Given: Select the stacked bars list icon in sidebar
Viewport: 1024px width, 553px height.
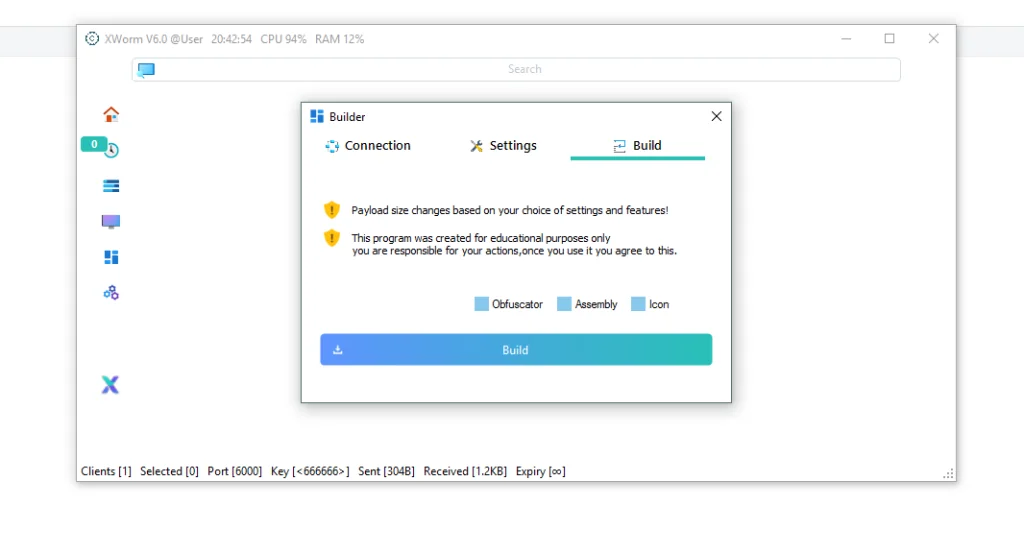Looking at the screenshot, I should point(111,186).
